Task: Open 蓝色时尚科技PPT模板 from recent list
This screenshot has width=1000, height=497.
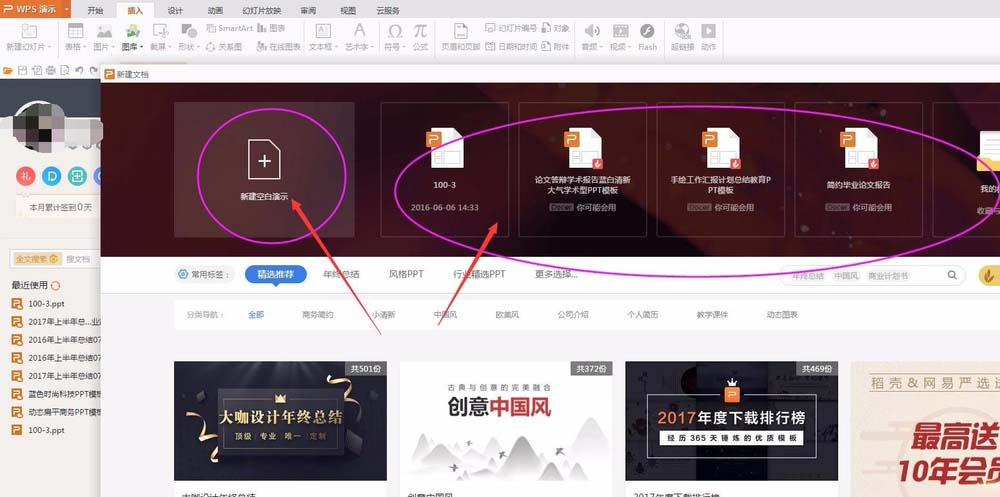Action: 56,394
